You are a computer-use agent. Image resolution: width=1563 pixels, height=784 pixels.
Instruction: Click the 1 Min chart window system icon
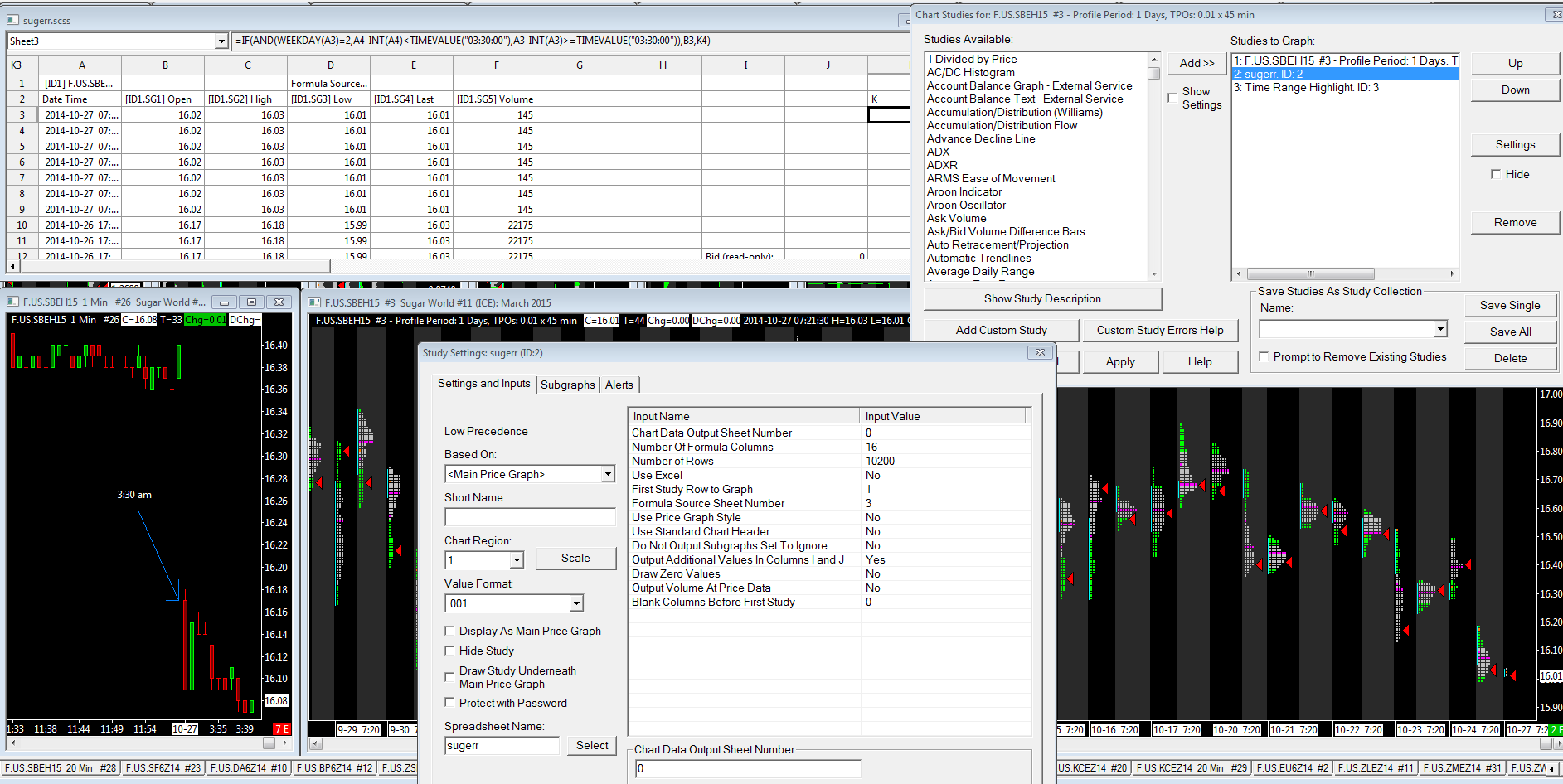pos(13,302)
